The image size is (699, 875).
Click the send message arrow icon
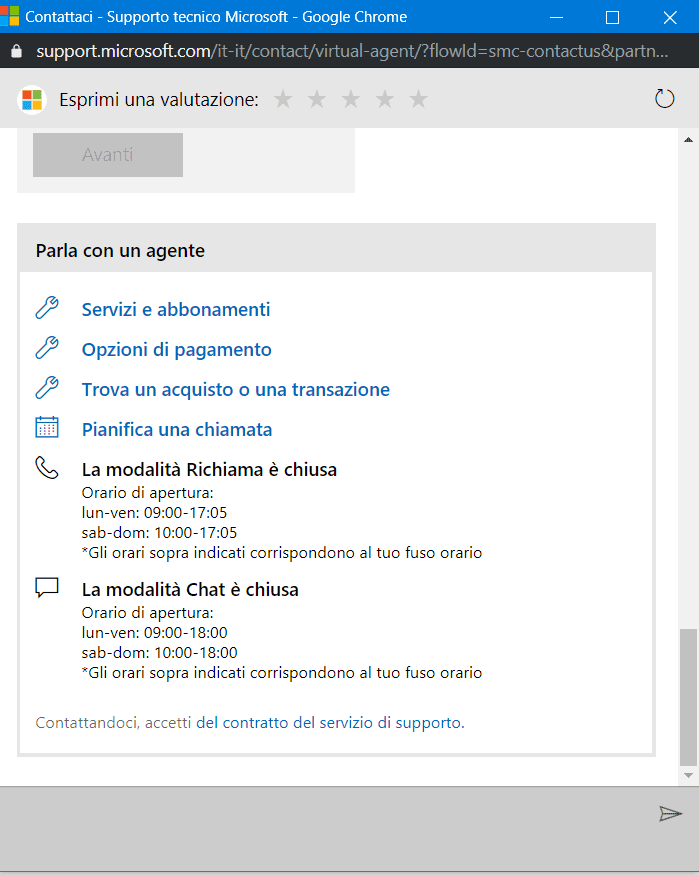[x=670, y=814]
